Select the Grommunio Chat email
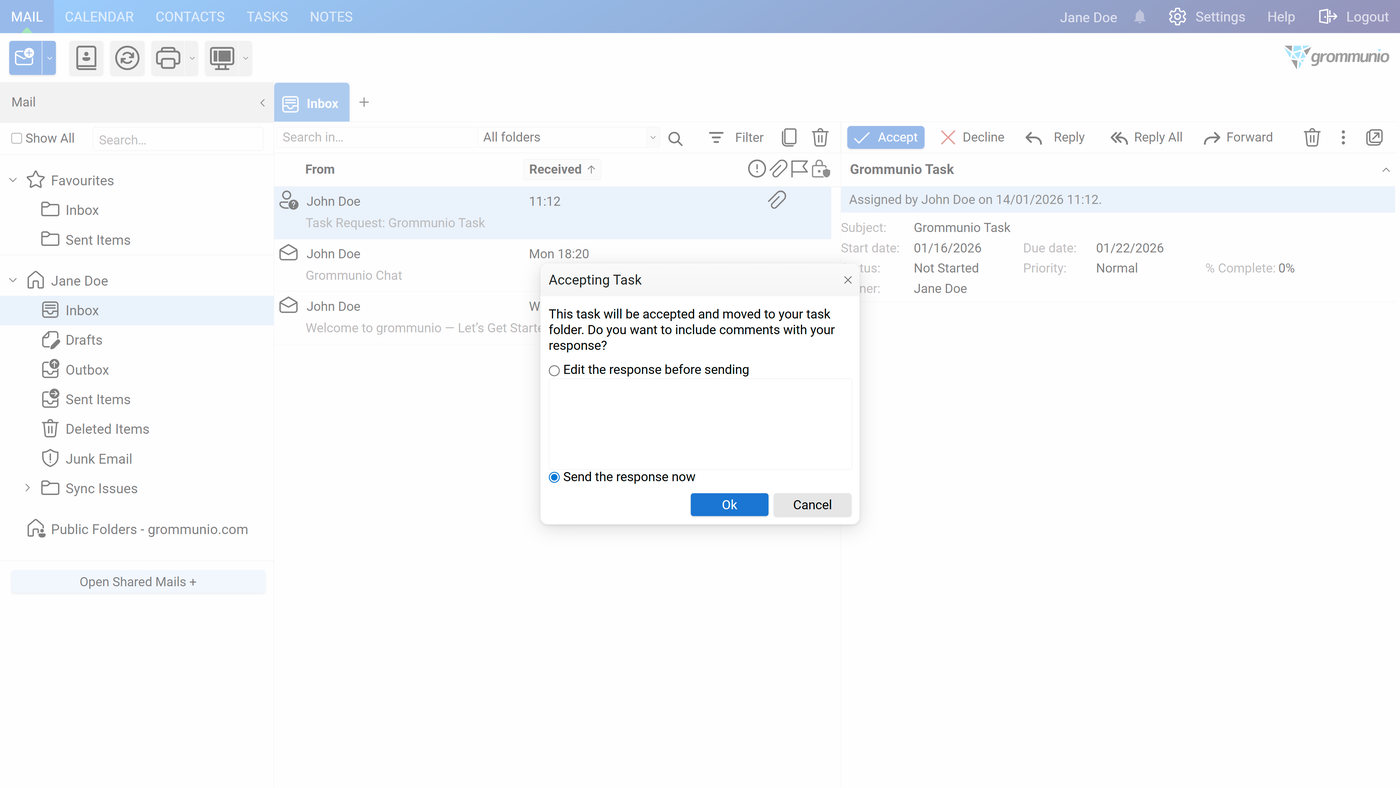 [x=553, y=264]
